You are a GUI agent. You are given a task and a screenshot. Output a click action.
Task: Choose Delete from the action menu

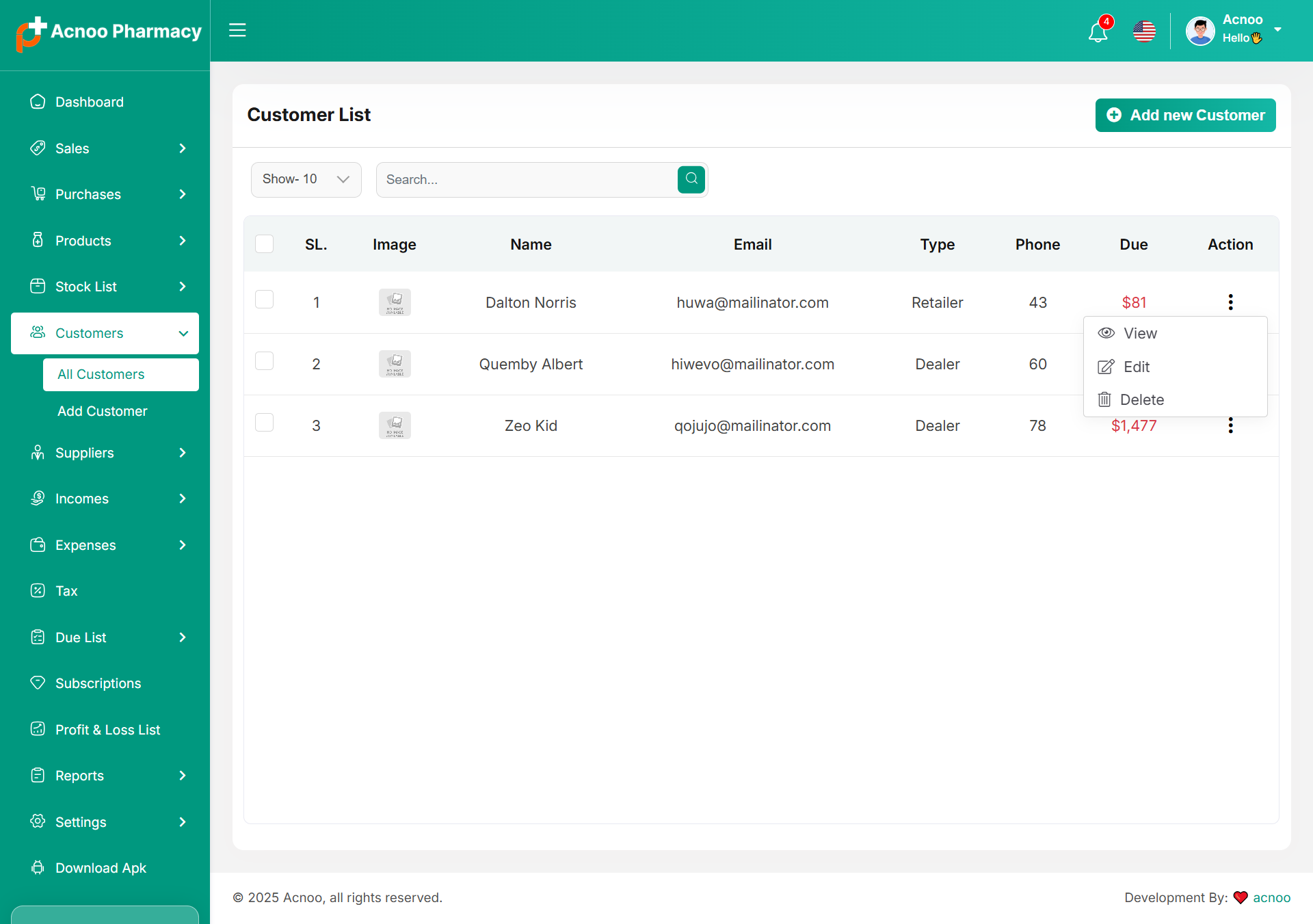click(x=1141, y=399)
